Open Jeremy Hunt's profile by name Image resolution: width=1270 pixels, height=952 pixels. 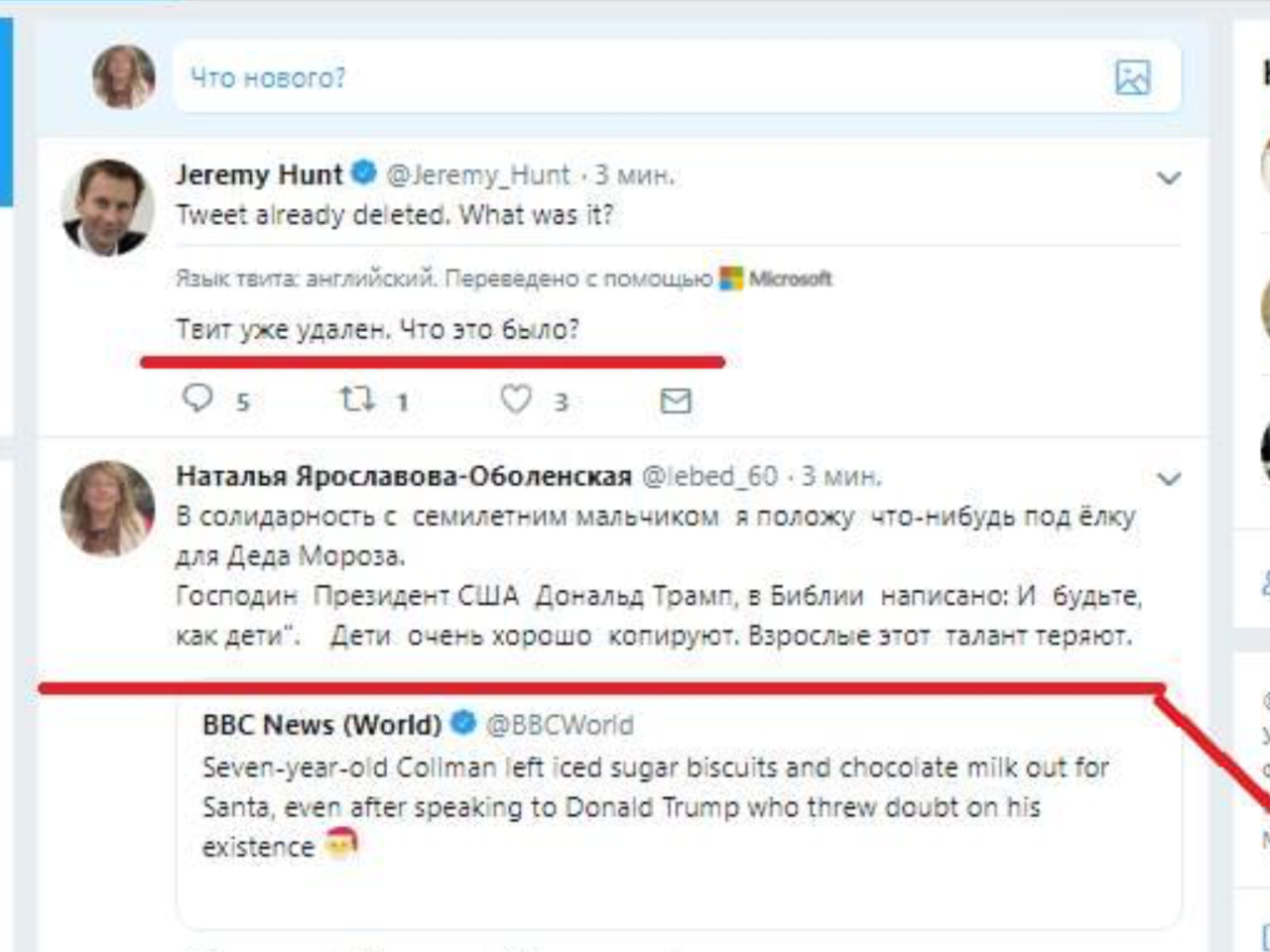pyautogui.click(x=259, y=175)
